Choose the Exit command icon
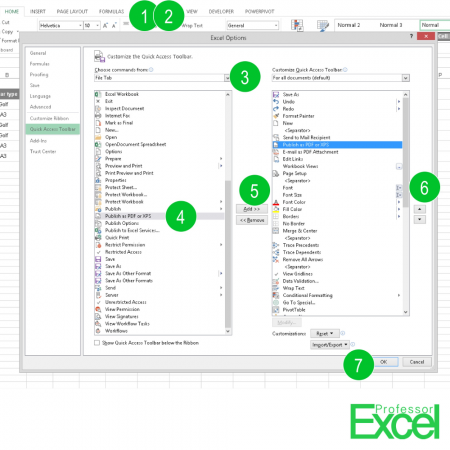The image size is (450, 450). click(98, 101)
